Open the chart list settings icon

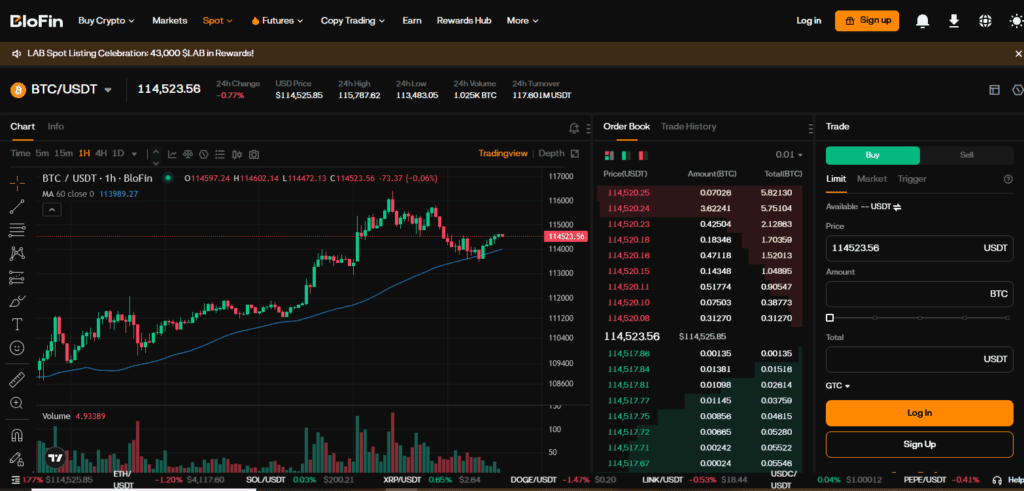tap(220, 154)
